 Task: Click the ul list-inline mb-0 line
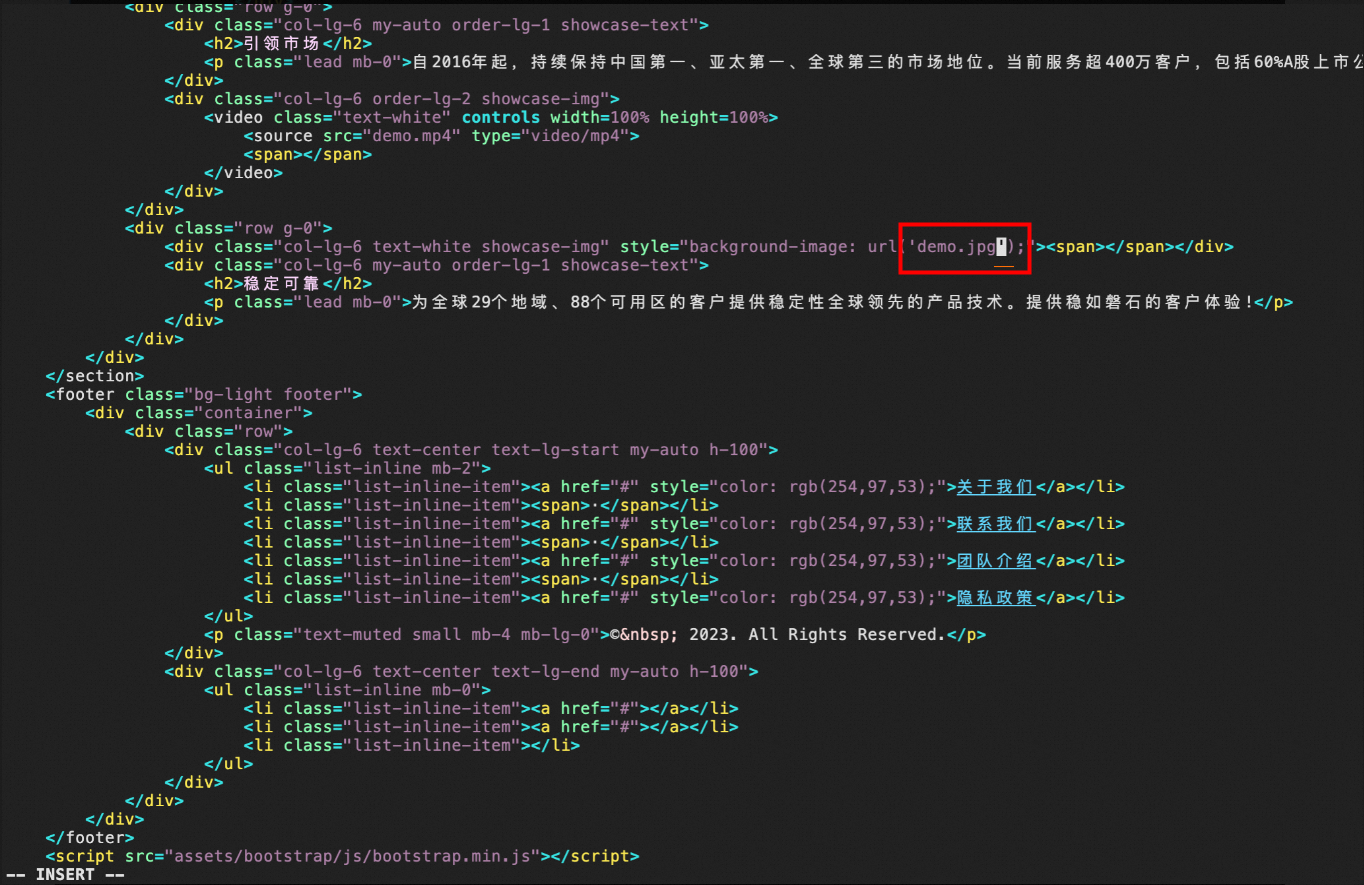click(347, 690)
